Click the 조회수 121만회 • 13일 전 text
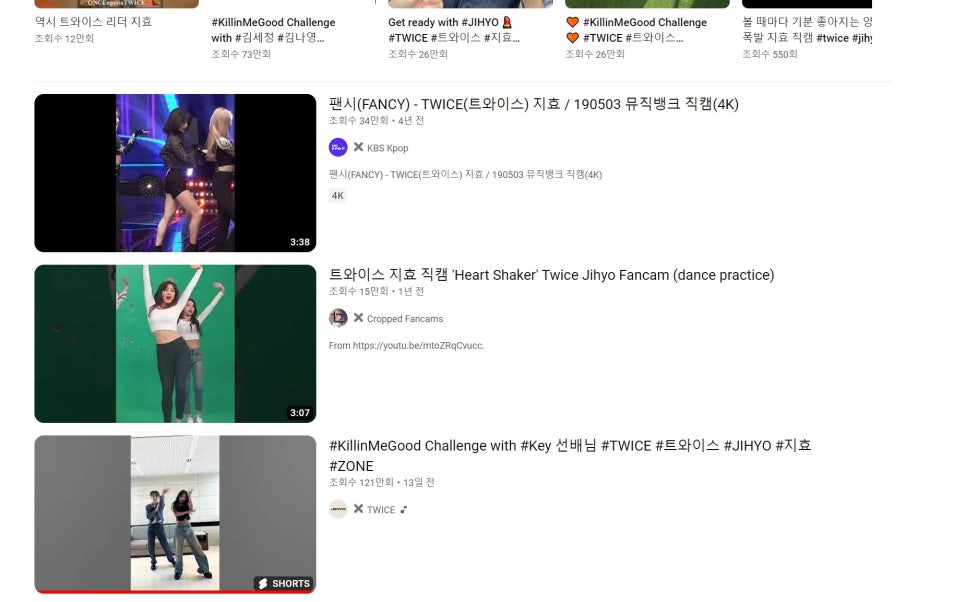Viewport: 966px width, 602px height. pyautogui.click(x=382, y=482)
